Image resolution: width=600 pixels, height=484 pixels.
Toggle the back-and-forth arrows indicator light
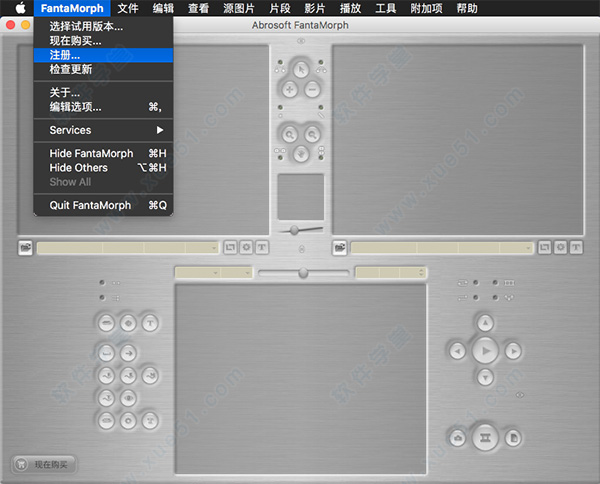[476, 297]
